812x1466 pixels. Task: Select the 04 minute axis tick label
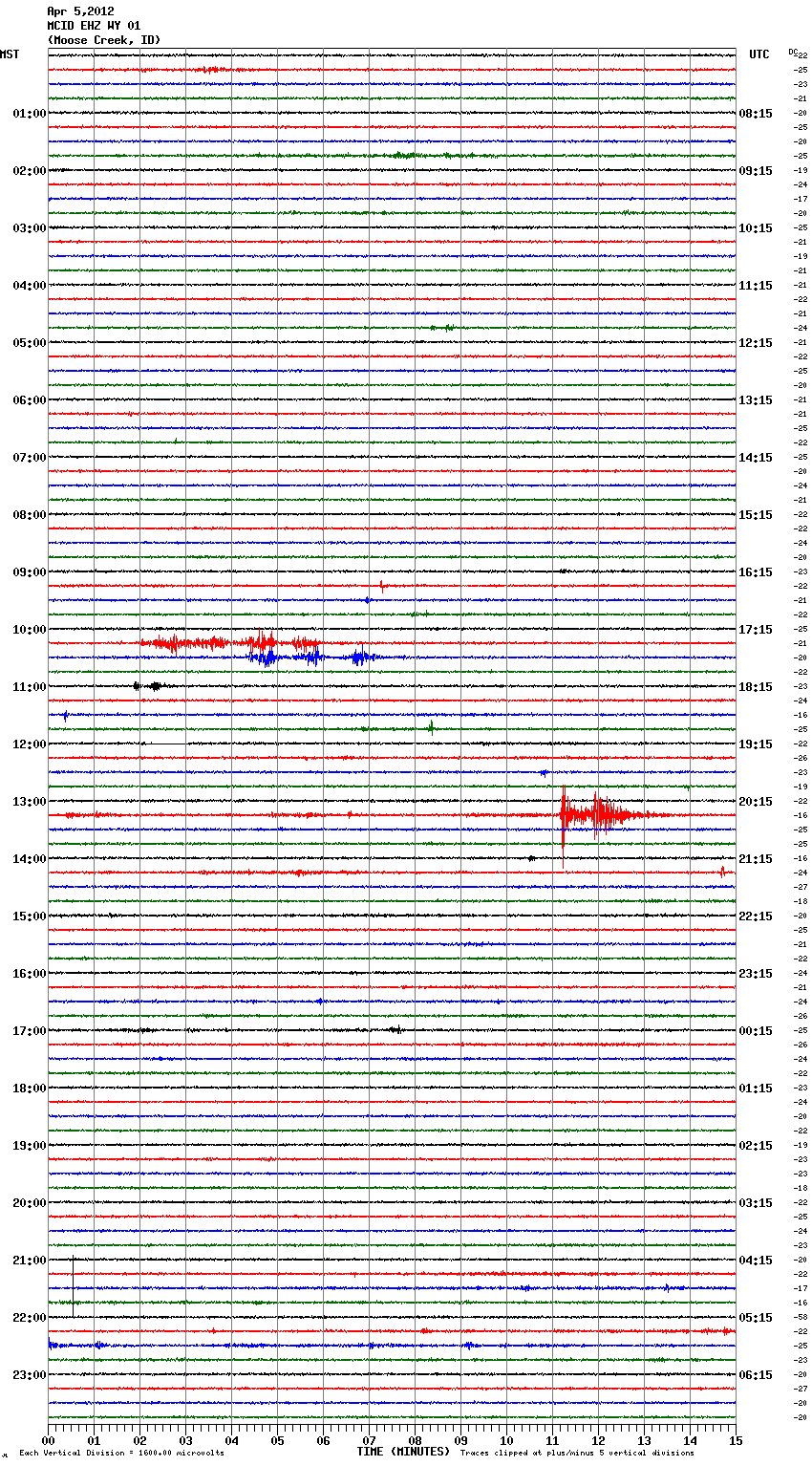point(231,1440)
